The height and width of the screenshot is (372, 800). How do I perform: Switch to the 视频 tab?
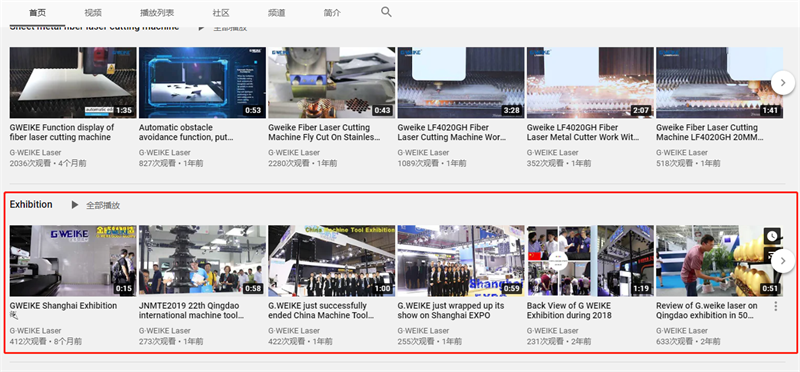coord(93,13)
